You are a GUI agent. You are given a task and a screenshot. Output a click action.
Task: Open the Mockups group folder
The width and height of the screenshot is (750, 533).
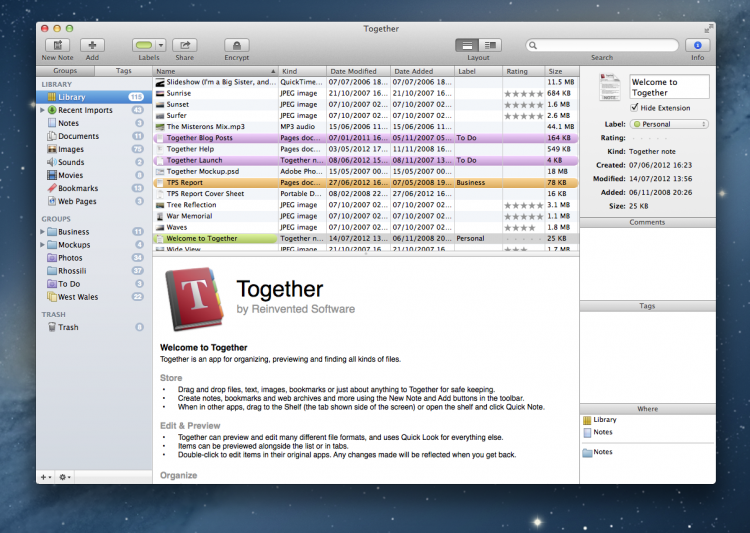click(x=52, y=244)
